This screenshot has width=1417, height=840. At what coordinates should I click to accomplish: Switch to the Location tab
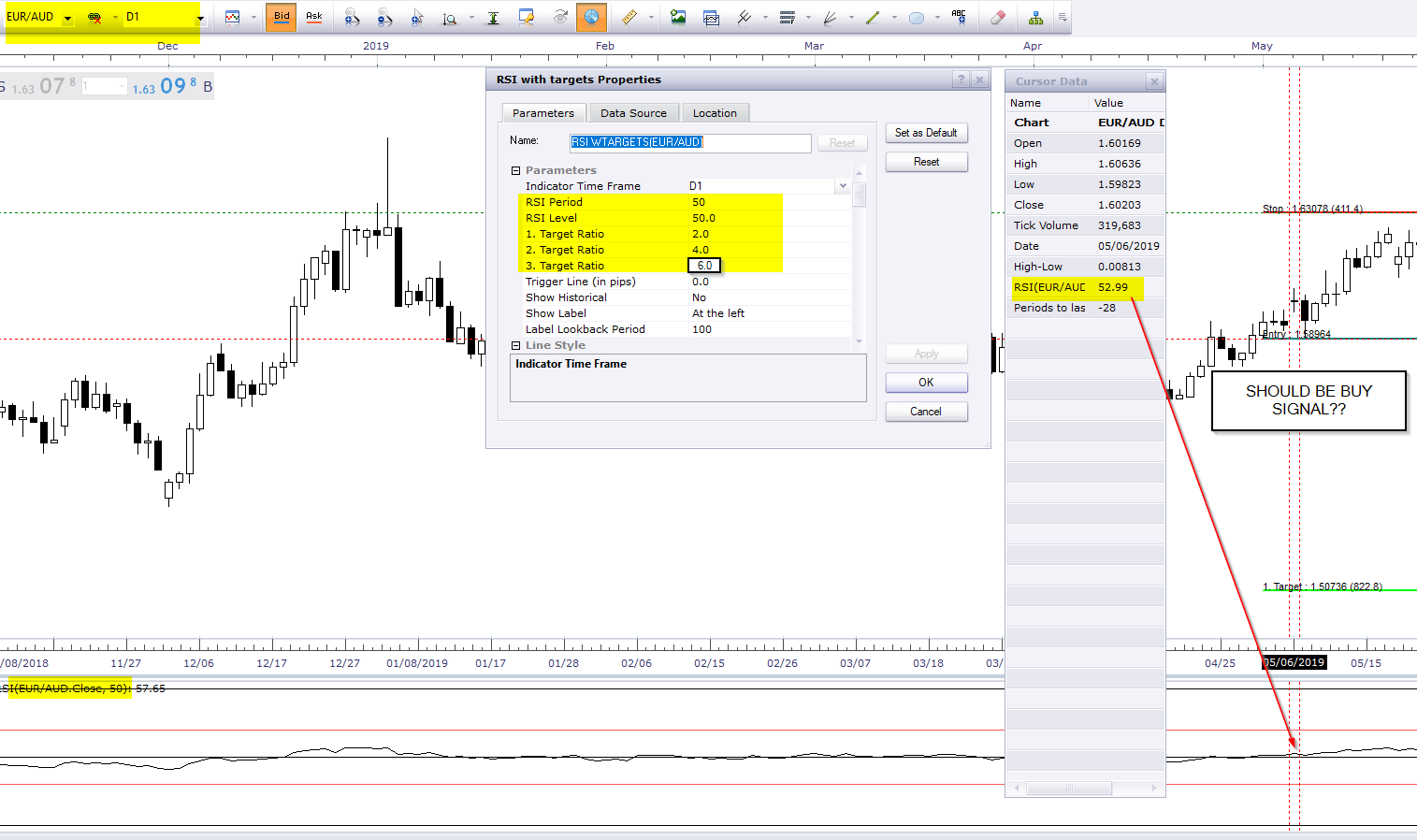pyautogui.click(x=715, y=113)
